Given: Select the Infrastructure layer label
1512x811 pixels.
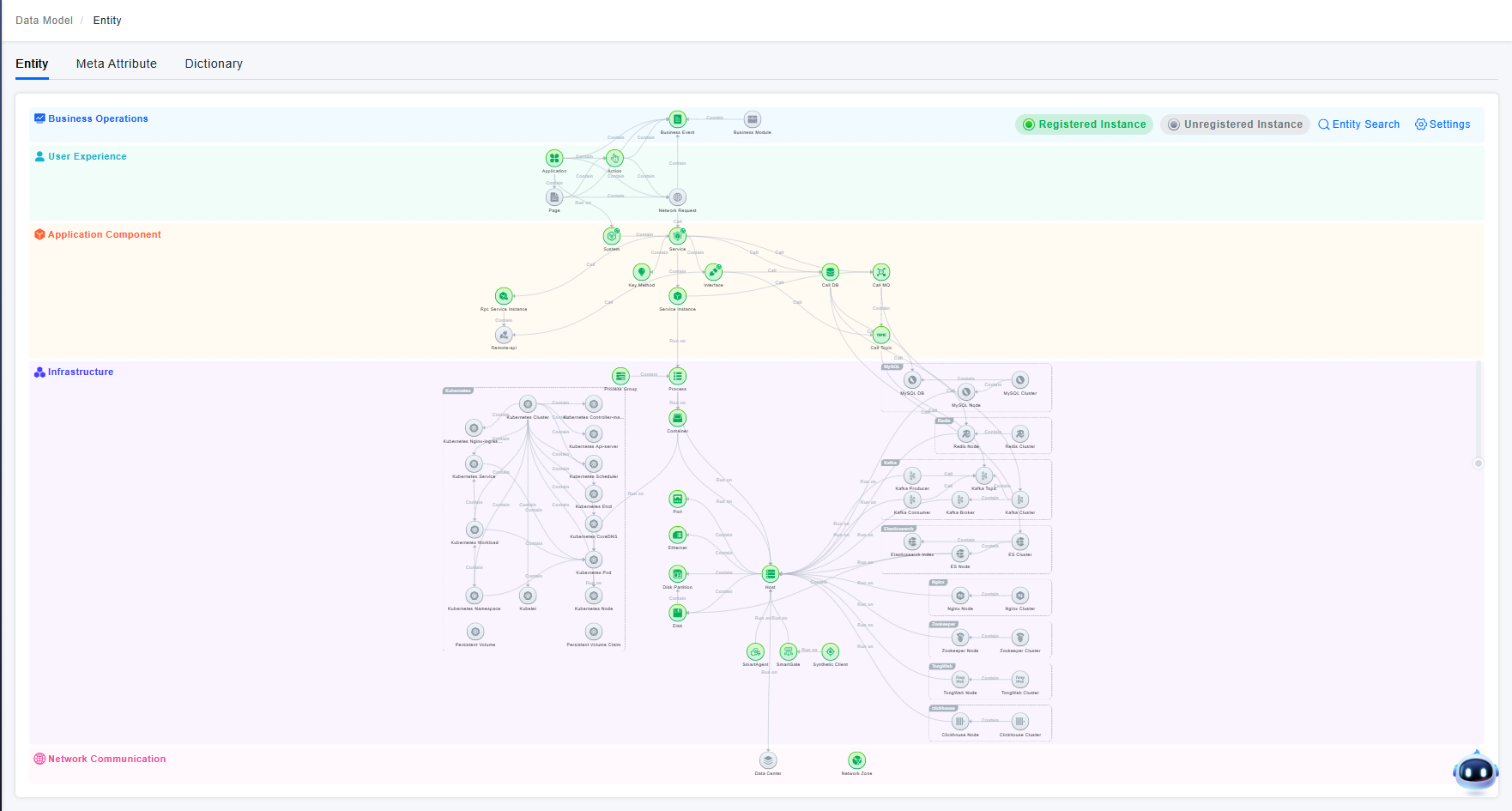Looking at the screenshot, I should (x=80, y=372).
